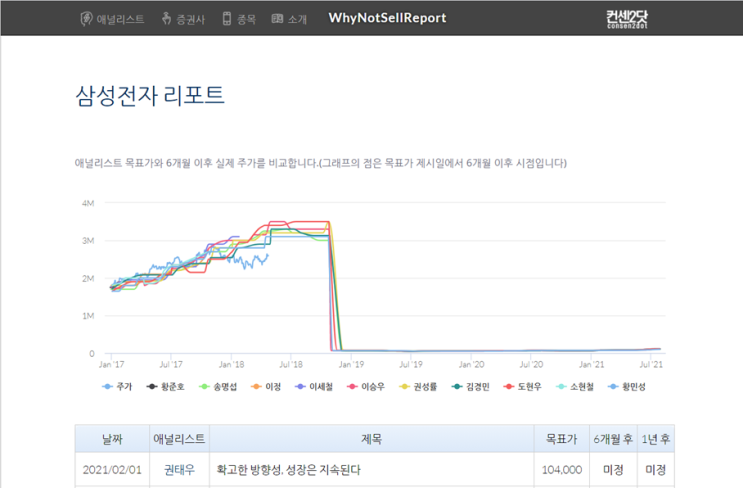This screenshot has height=488, width=743.
Task: Toggle the 이세철 legend series
Action: (314, 387)
